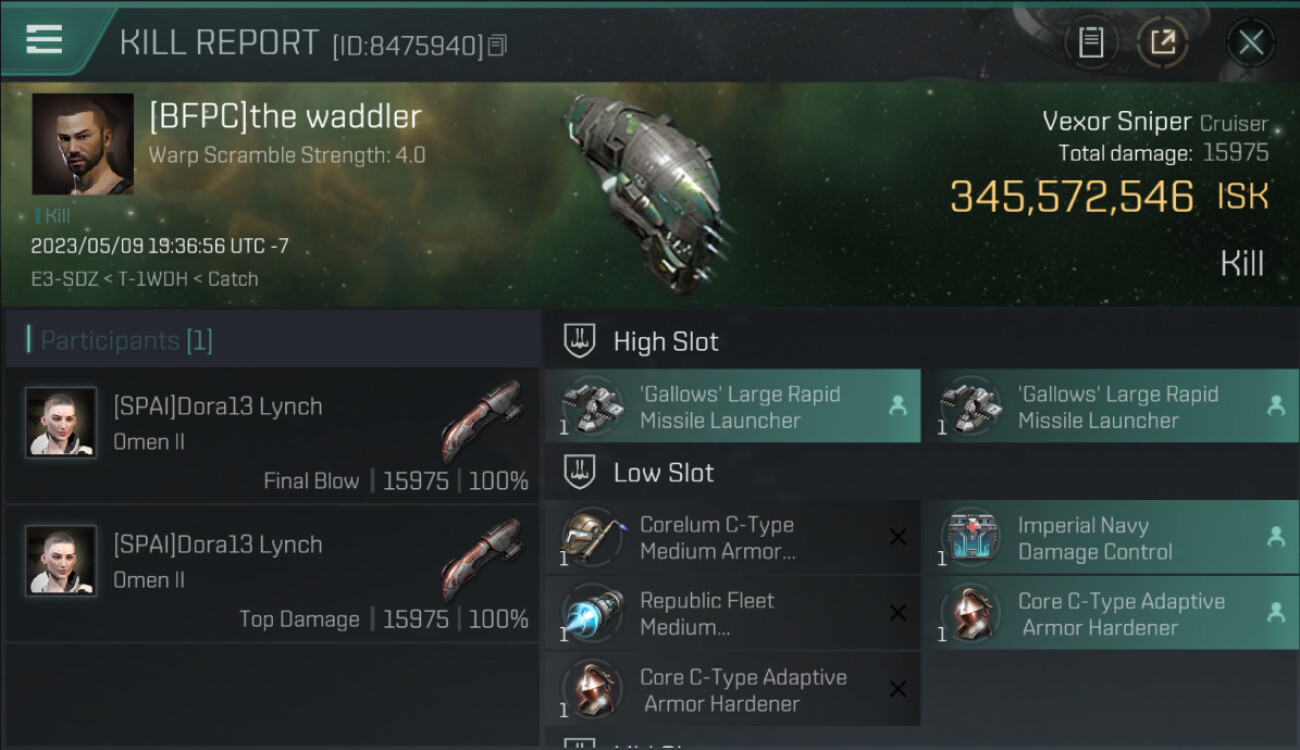Screen dimensions: 1300x750
Task: Select the Imperial Navy Damage Control module
Action: (x=1110, y=537)
